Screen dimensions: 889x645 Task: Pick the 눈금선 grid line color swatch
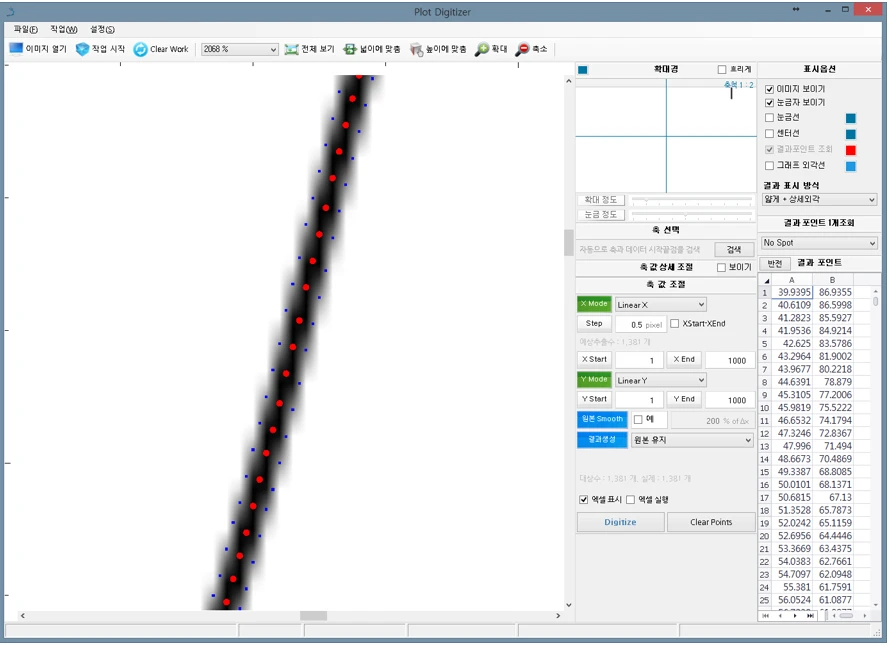click(x=850, y=118)
